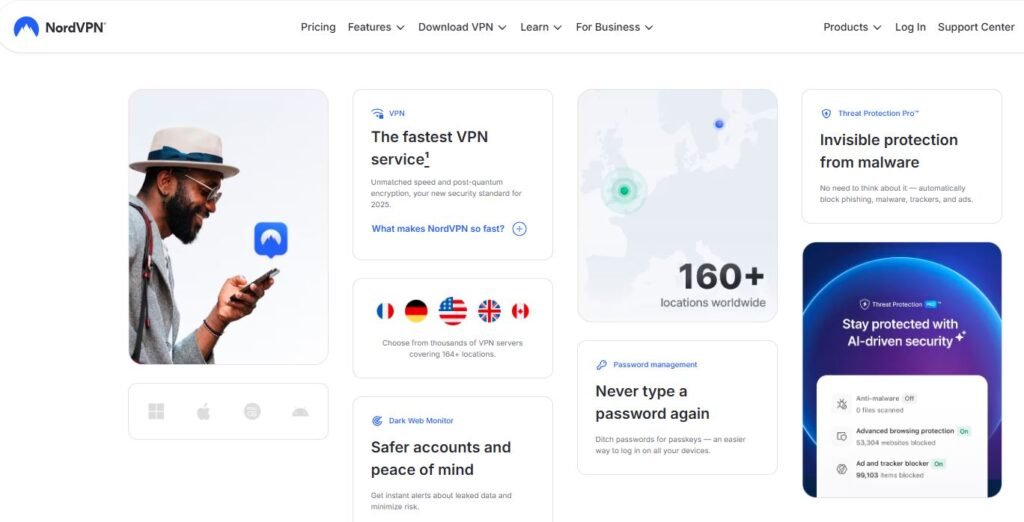Viewport: 1024px width, 522px height.
Task: Open the Learn menu
Action: click(x=541, y=27)
